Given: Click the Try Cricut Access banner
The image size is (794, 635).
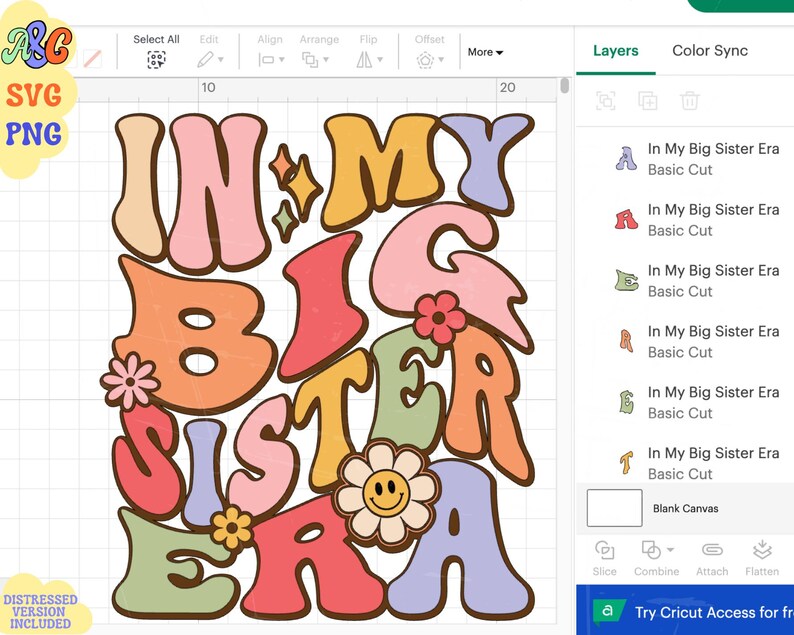Looking at the screenshot, I should (685, 610).
